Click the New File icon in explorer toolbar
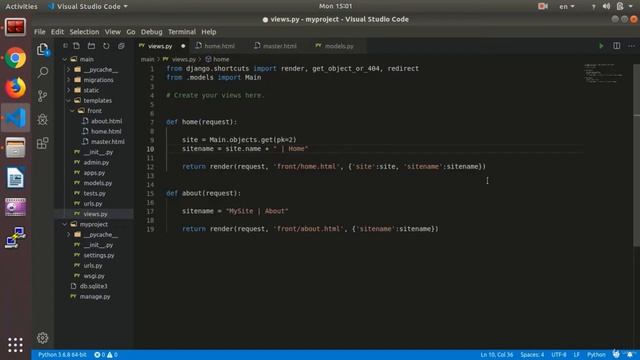 76,46
